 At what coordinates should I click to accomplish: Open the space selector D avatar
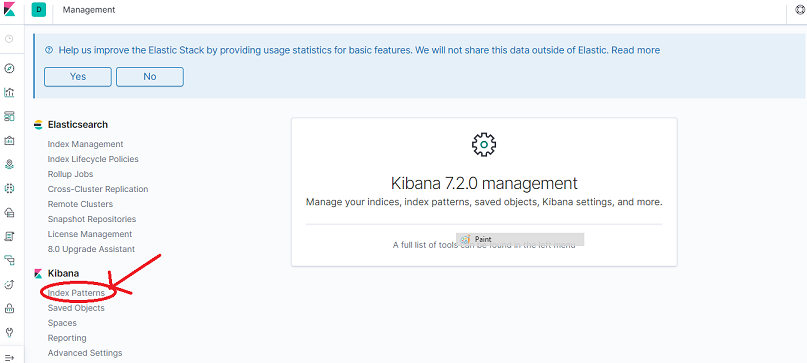coord(39,9)
